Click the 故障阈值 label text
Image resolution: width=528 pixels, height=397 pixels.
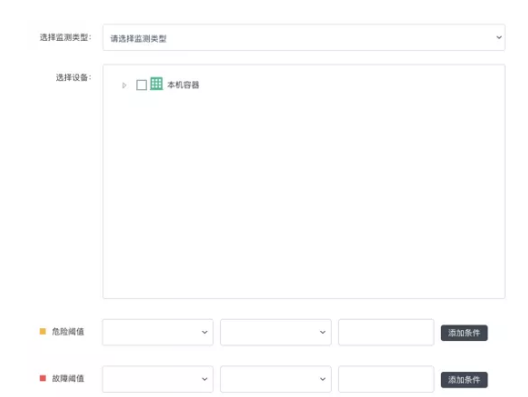pos(68,378)
